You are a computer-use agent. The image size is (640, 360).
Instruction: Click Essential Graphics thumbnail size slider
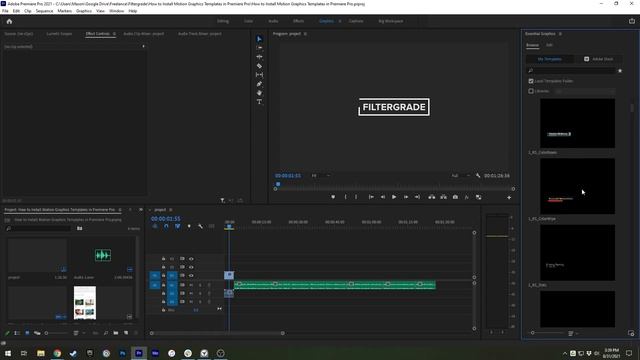547,333
